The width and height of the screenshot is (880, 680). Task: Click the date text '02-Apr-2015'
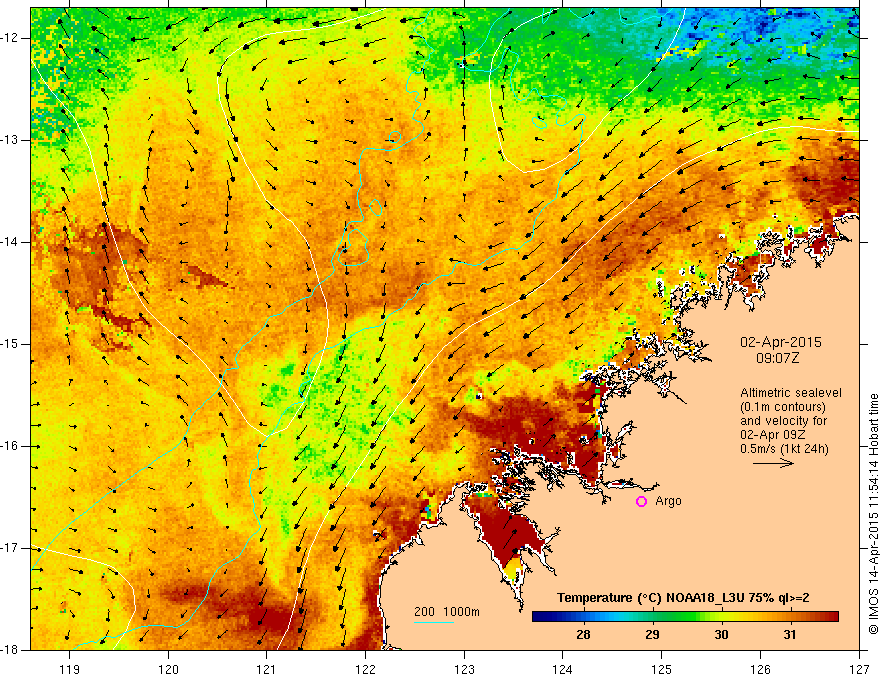(x=780, y=342)
